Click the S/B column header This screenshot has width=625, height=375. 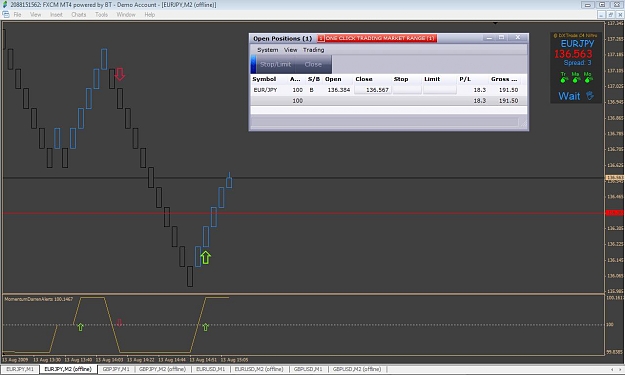point(314,79)
